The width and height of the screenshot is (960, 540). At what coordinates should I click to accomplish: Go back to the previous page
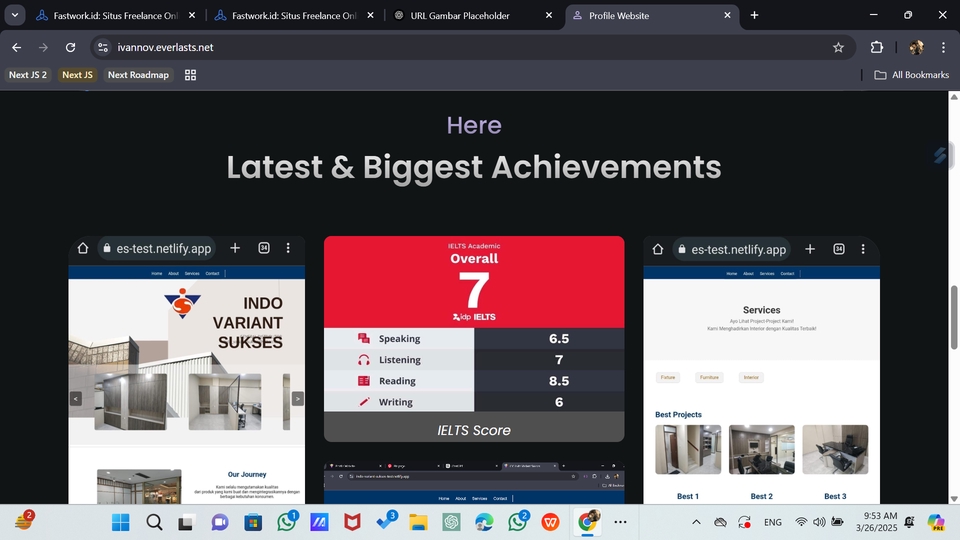[x=17, y=47]
